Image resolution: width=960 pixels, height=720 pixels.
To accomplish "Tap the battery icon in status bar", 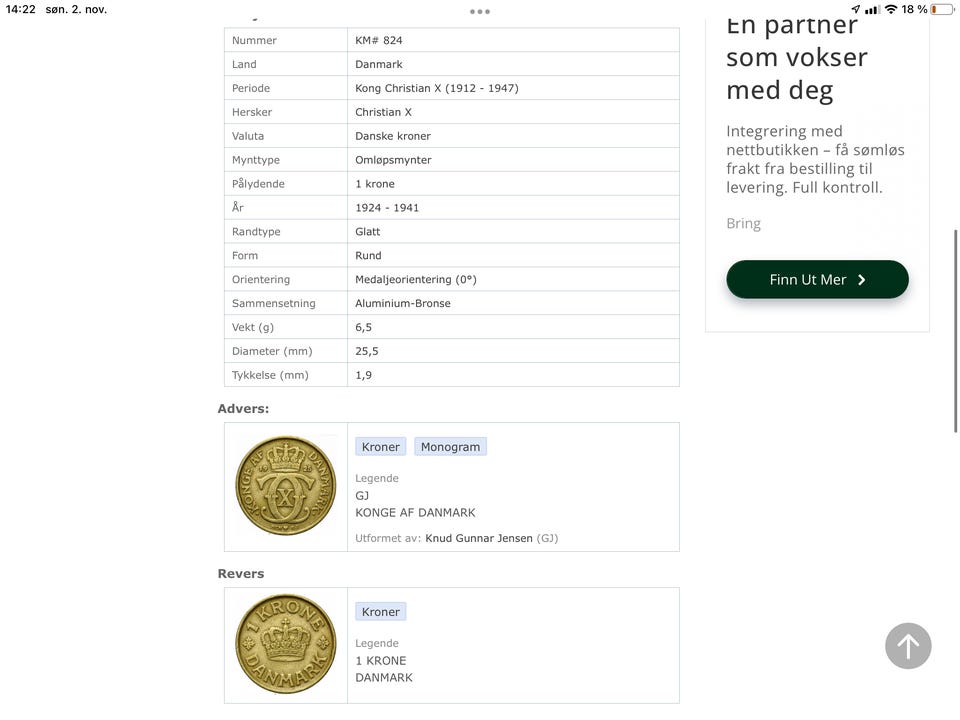I will point(942,9).
